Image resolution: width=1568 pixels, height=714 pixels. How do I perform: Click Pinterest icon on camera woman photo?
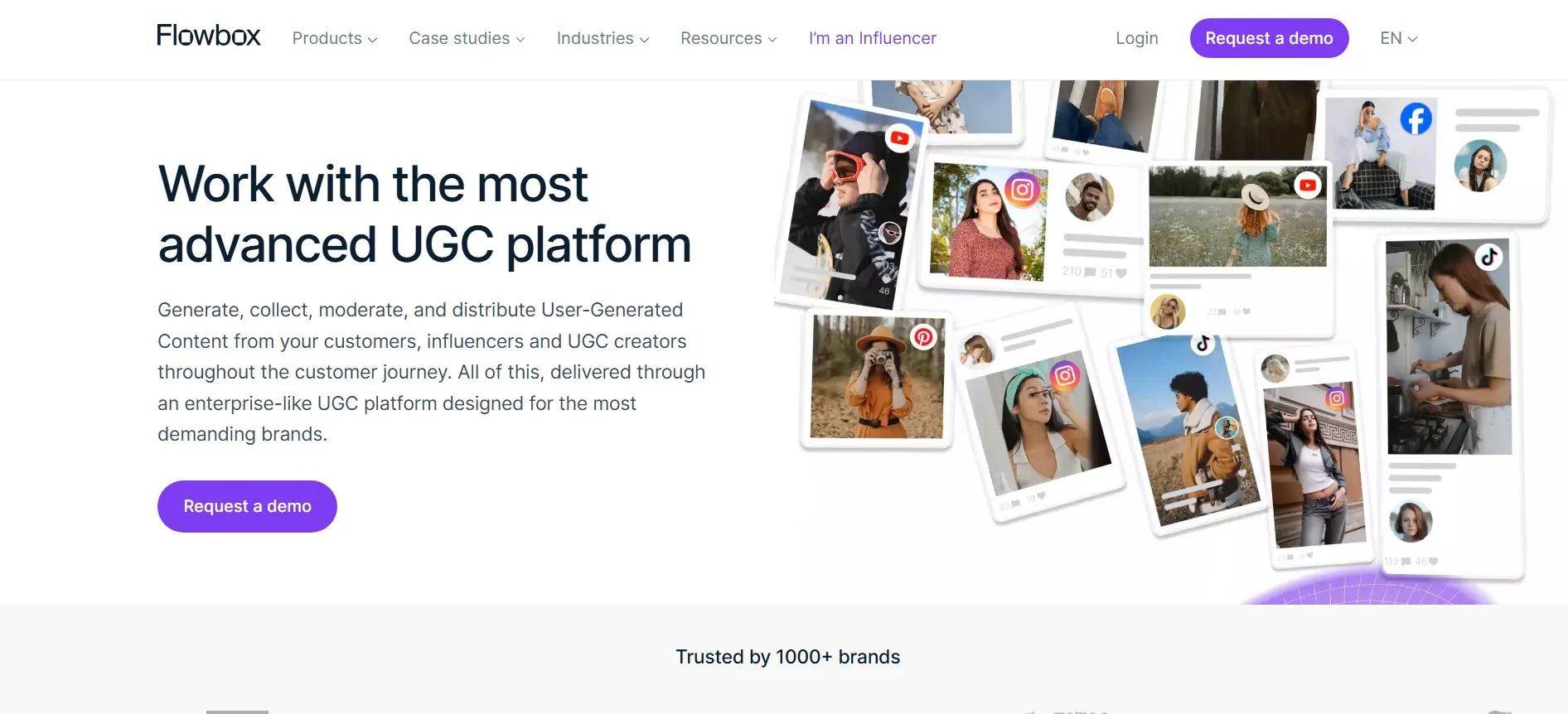[x=923, y=336]
